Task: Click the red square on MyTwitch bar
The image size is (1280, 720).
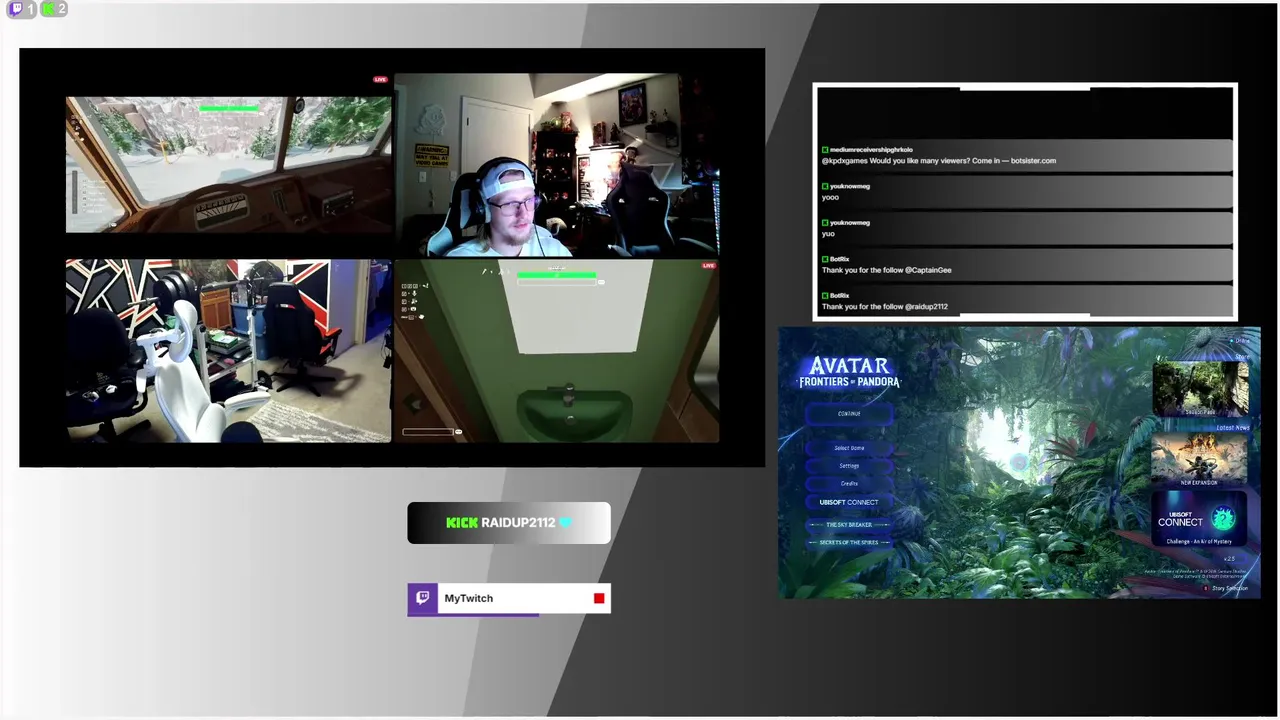Action: pyautogui.click(x=599, y=598)
